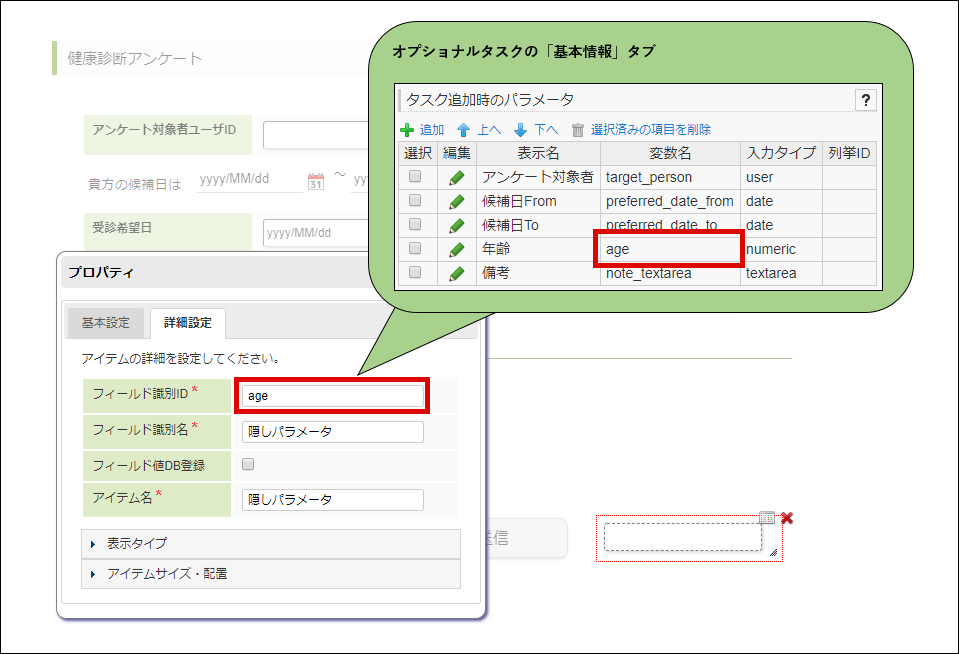
Task: Enable the フィールド値DB登録 checkbox
Action: point(247,465)
